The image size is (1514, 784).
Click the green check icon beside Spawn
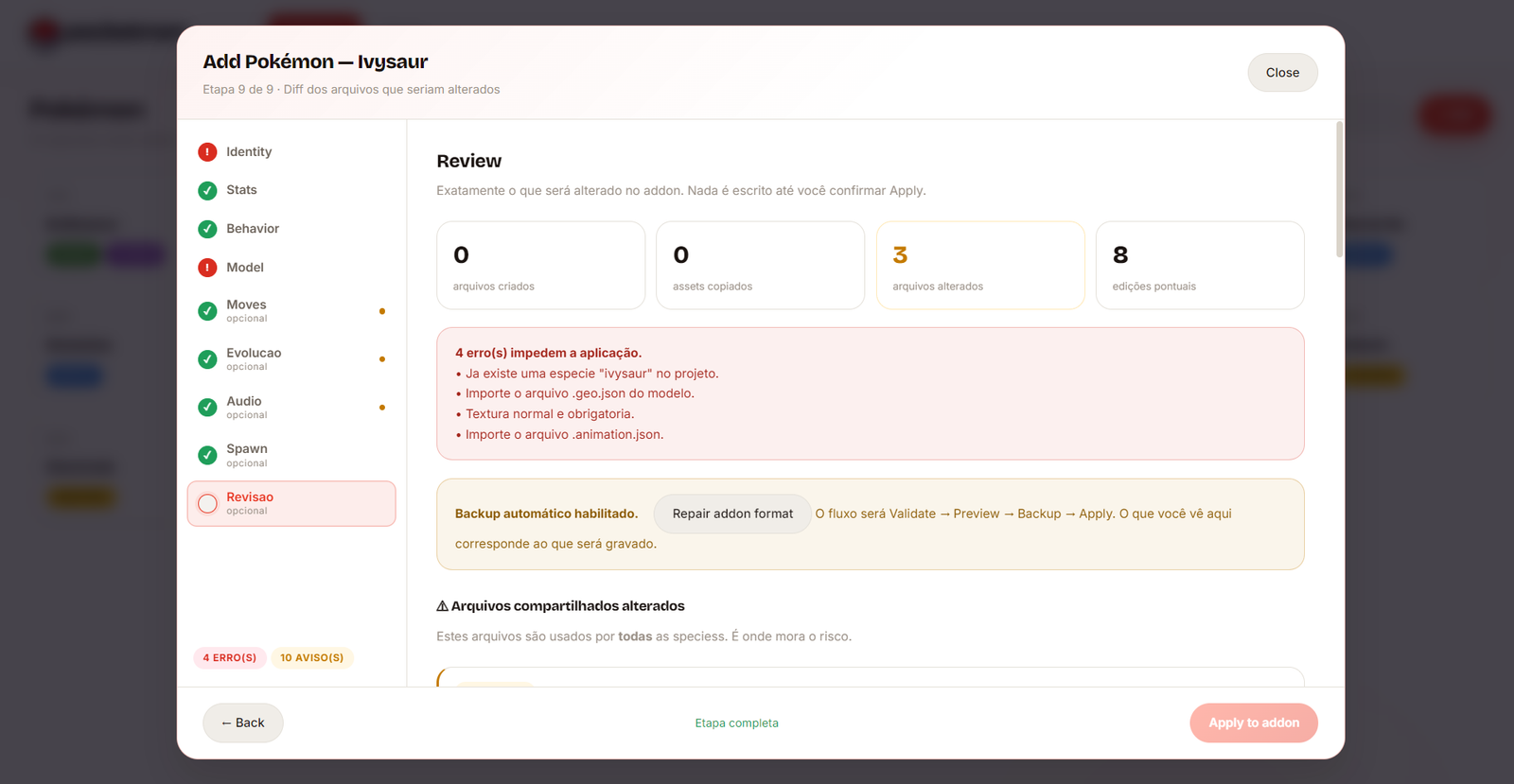(207, 456)
